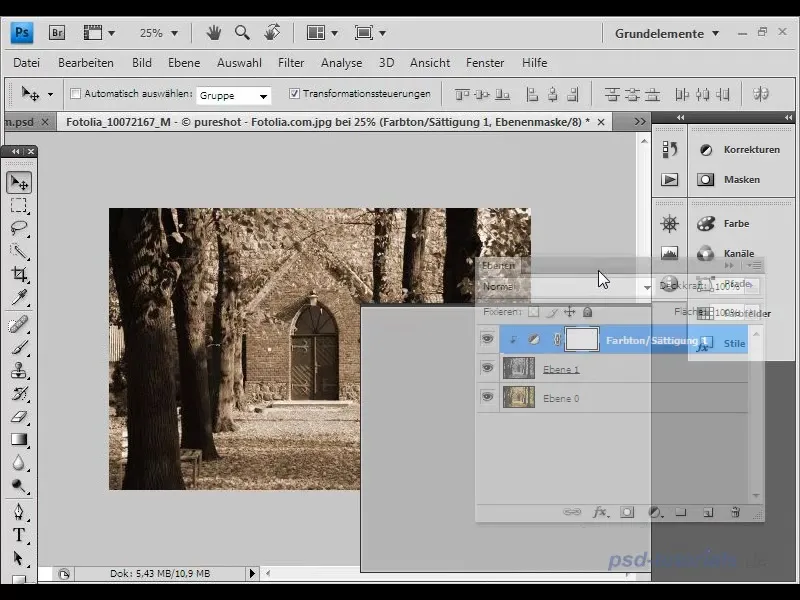This screenshot has height=600, width=800.
Task: Launch Adobe Bridge from the Br icon
Action: pos(57,33)
